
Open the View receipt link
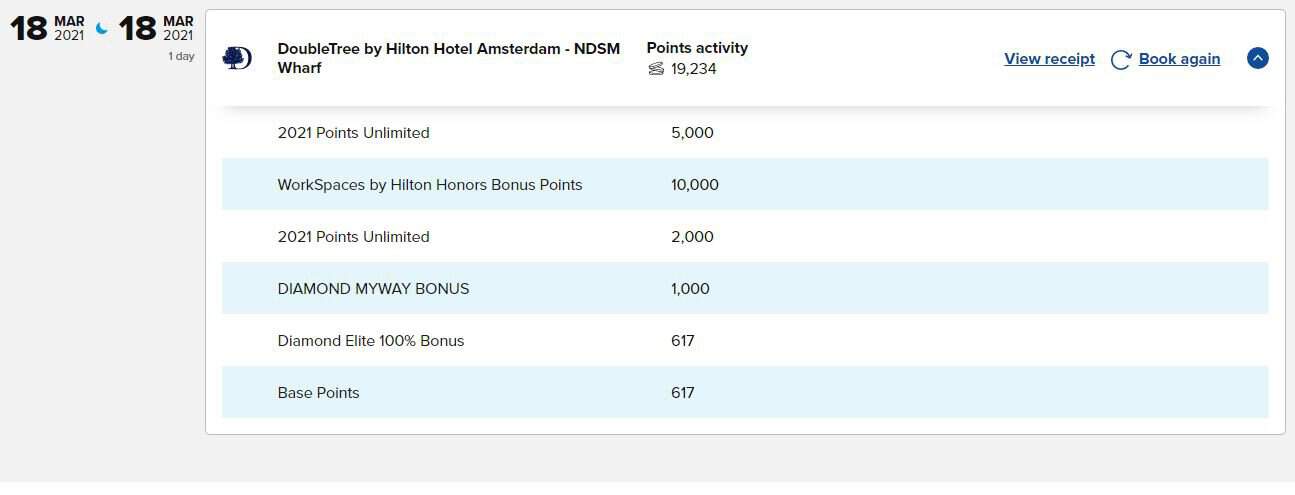click(1049, 59)
